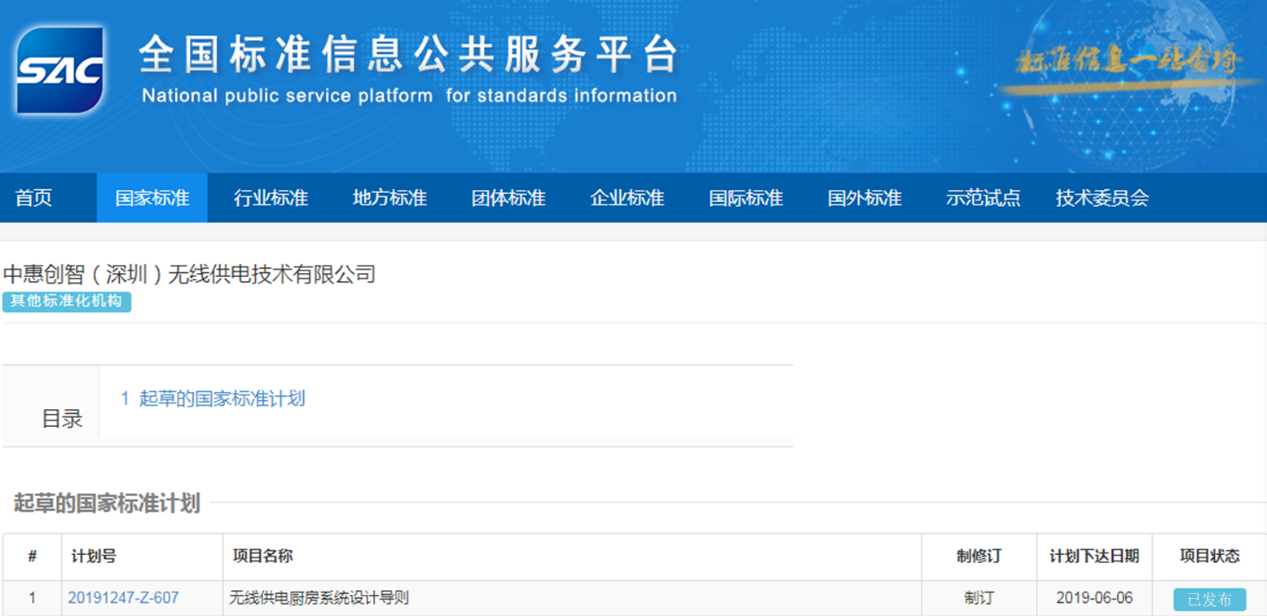Click the 其他标准化机构 tag badge
1267x616 pixels.
(x=67, y=301)
